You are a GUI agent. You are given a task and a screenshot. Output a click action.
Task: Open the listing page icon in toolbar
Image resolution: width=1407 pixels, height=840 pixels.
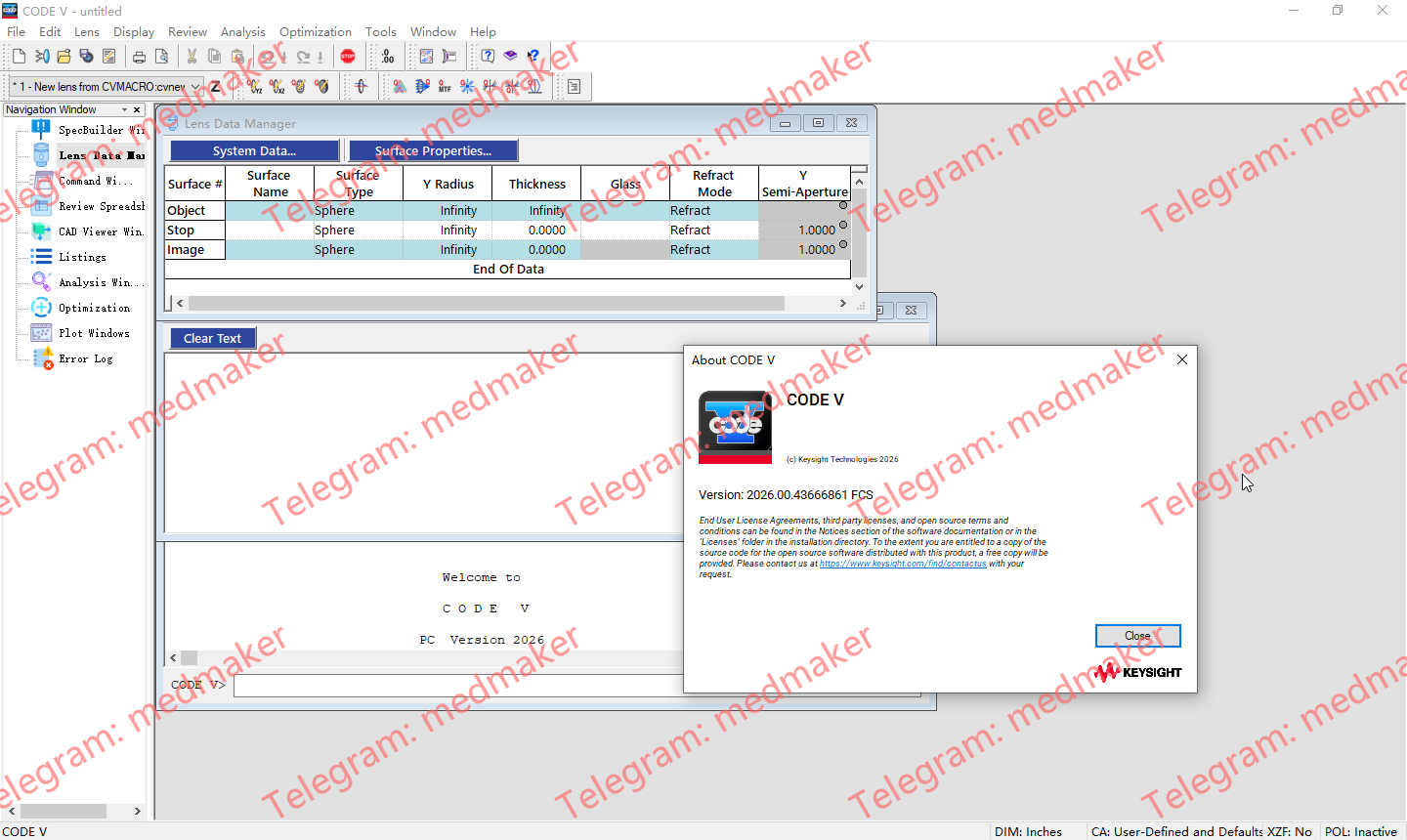tap(574, 86)
